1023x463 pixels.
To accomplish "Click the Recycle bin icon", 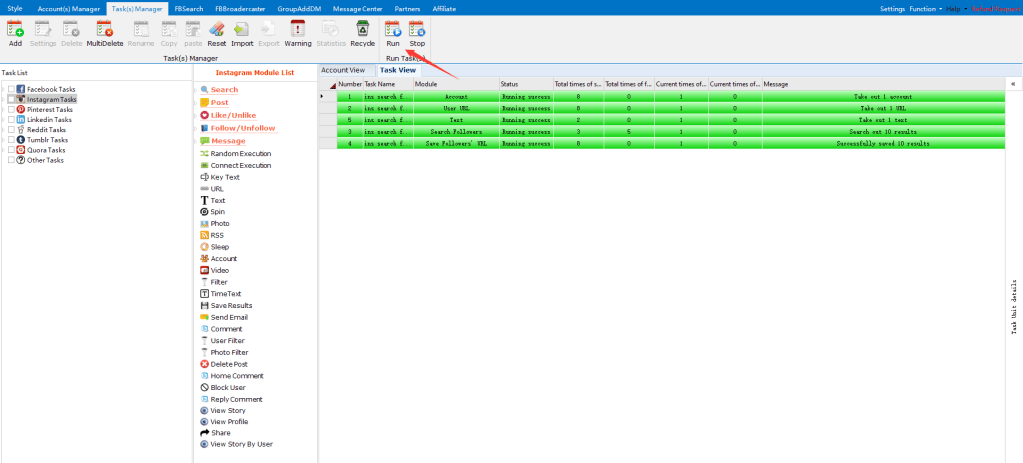I will [x=362, y=29].
